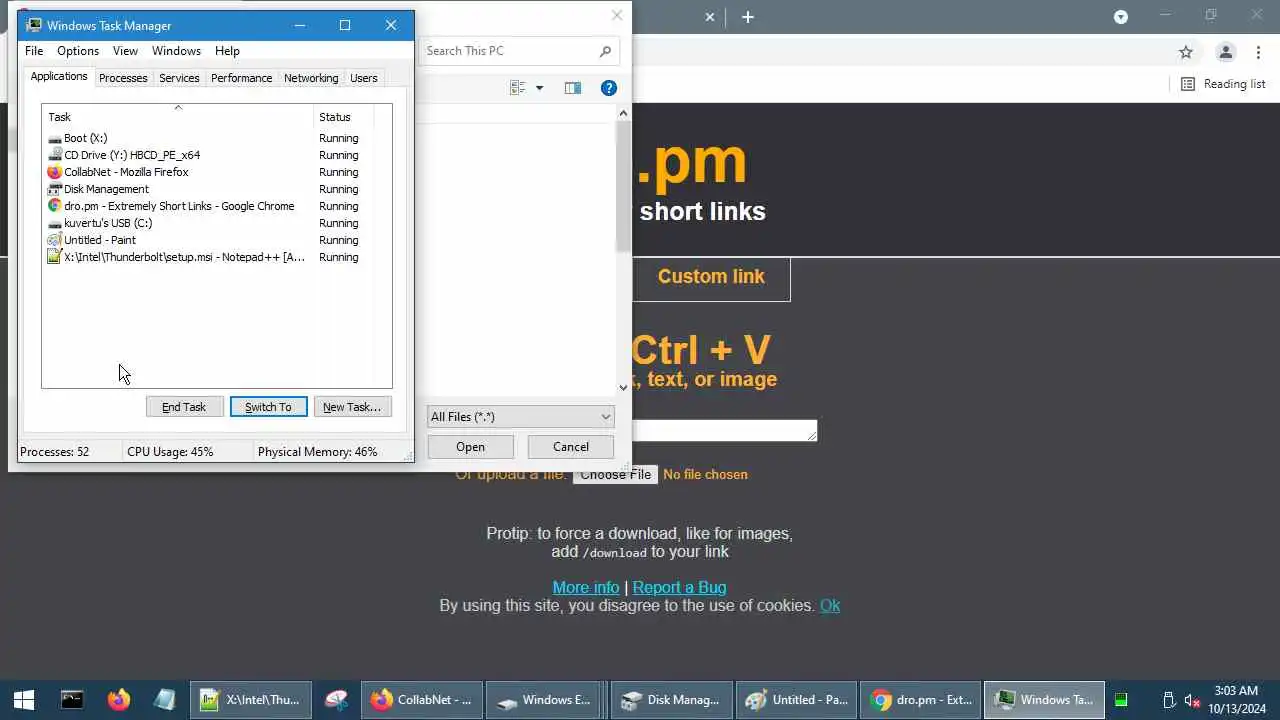
Task: Sort the list by the Status column header
Action: tap(343, 117)
